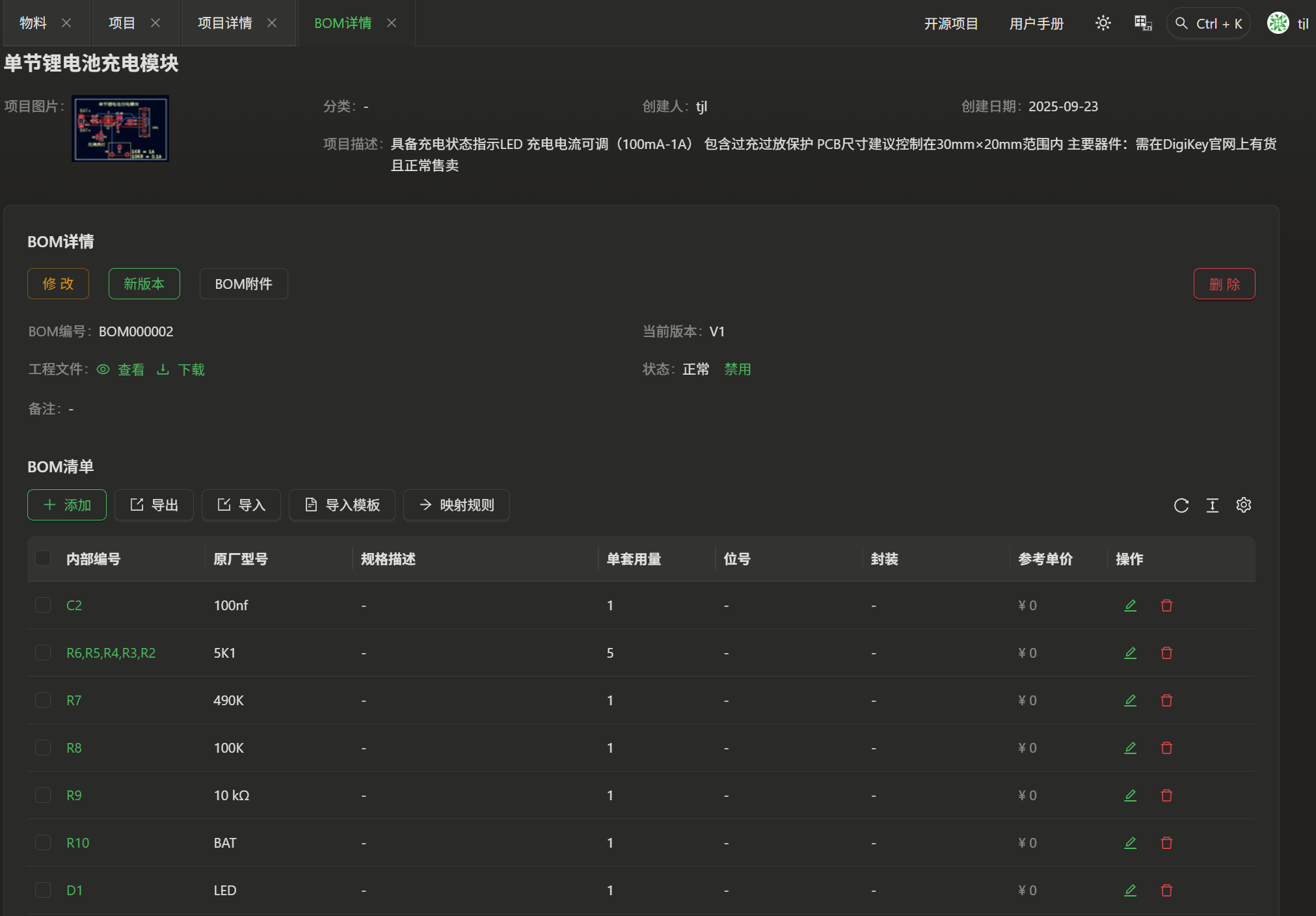Select all rows with header checkbox
Viewport: 1316px width, 916px height.
coord(43,559)
